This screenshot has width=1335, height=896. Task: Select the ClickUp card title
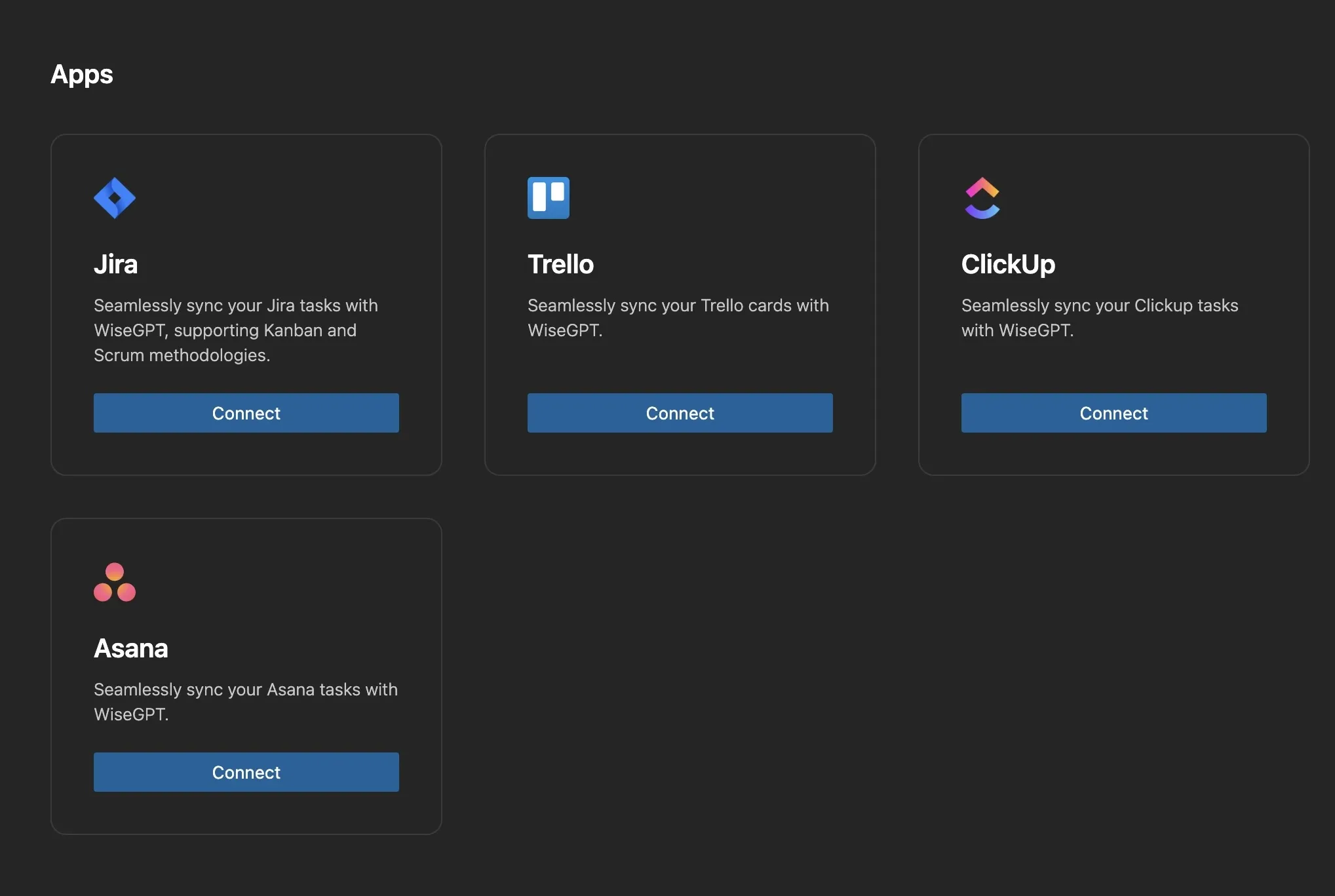[x=1009, y=265]
